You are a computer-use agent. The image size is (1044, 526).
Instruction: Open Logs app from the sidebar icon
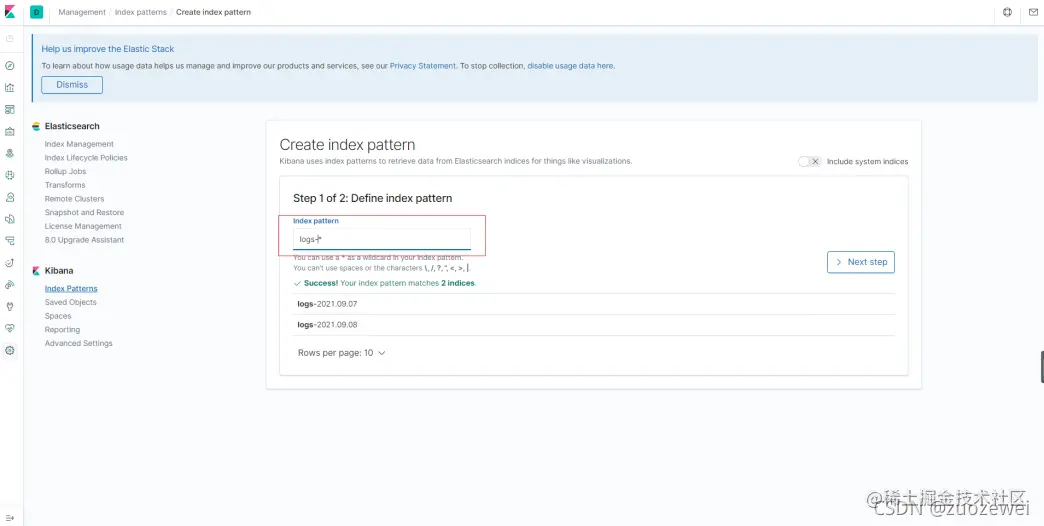10,218
